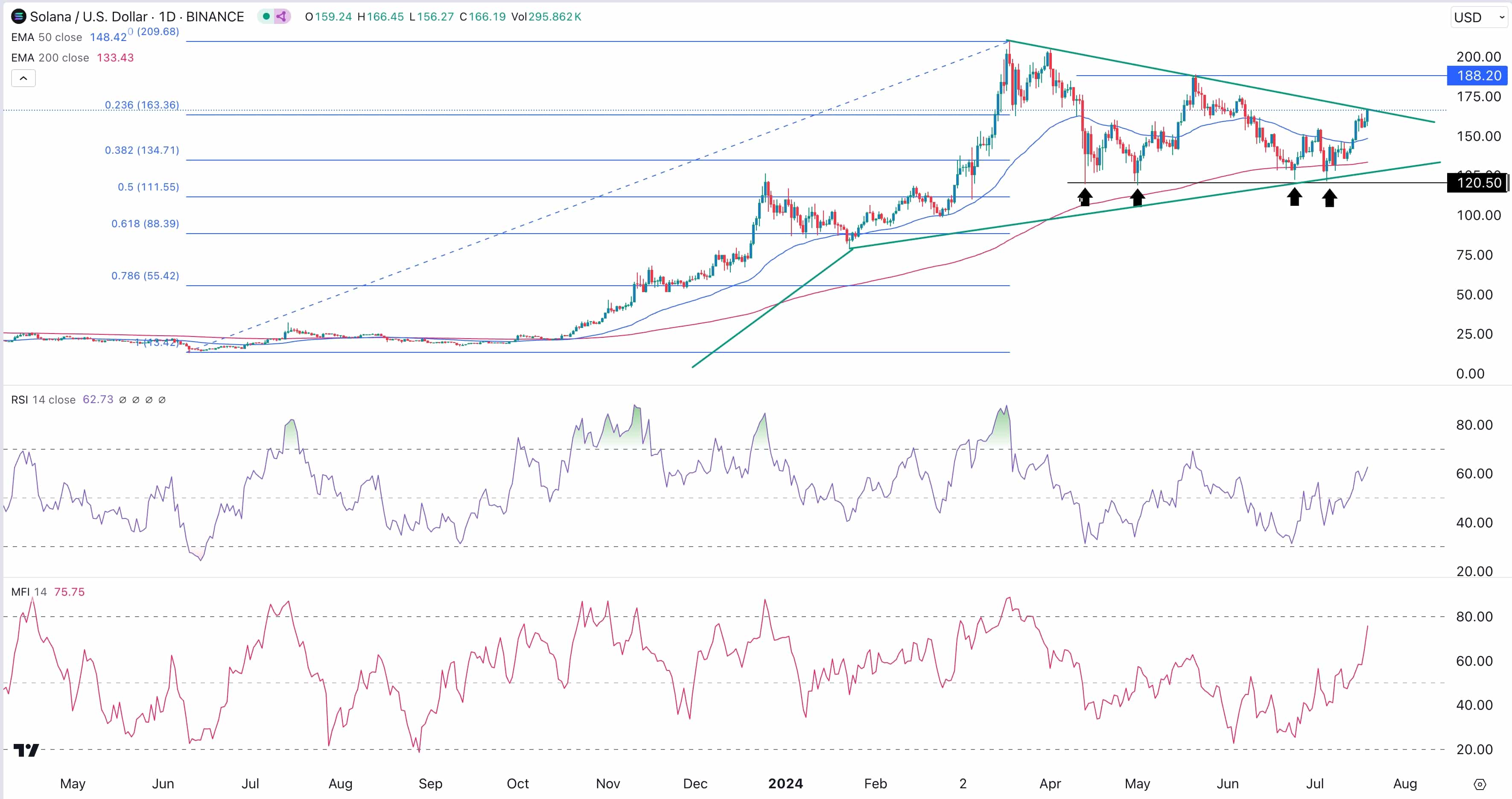Click the close price value 166.19
Viewport: 1512px width, 799px height.
point(487,16)
